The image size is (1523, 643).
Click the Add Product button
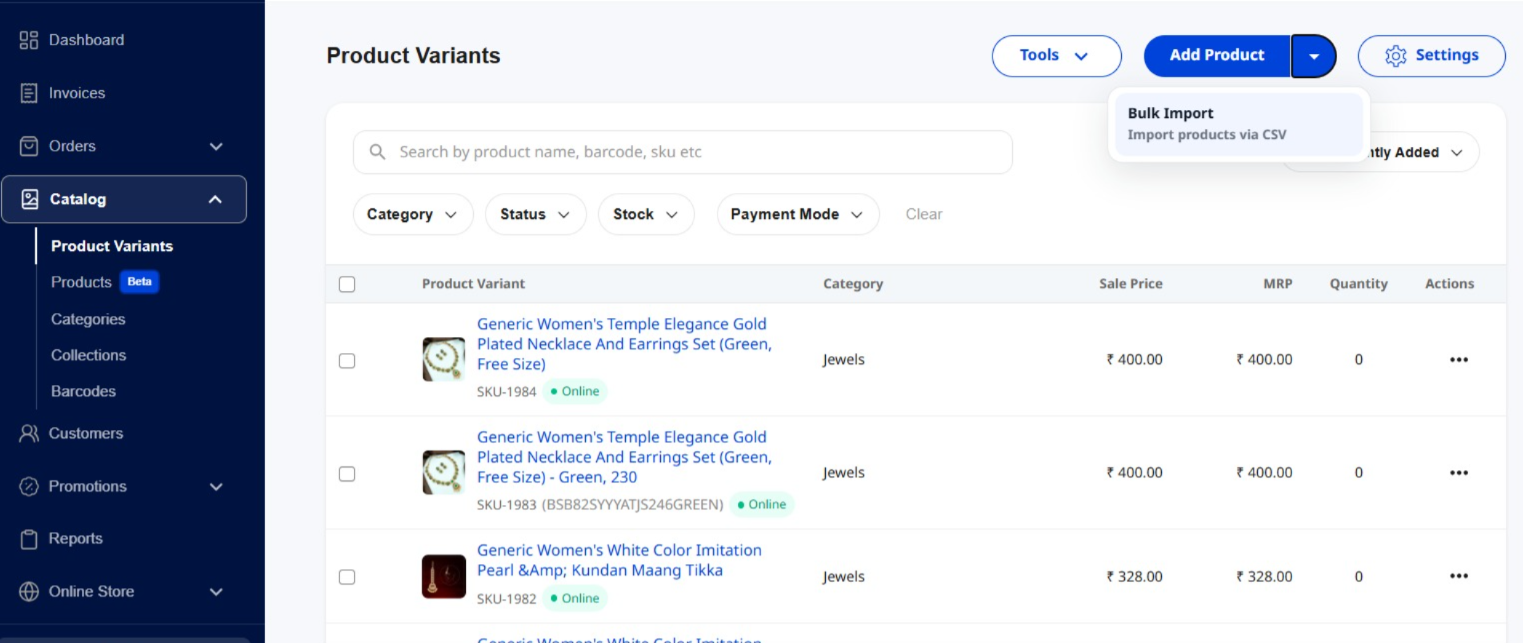click(x=1216, y=56)
